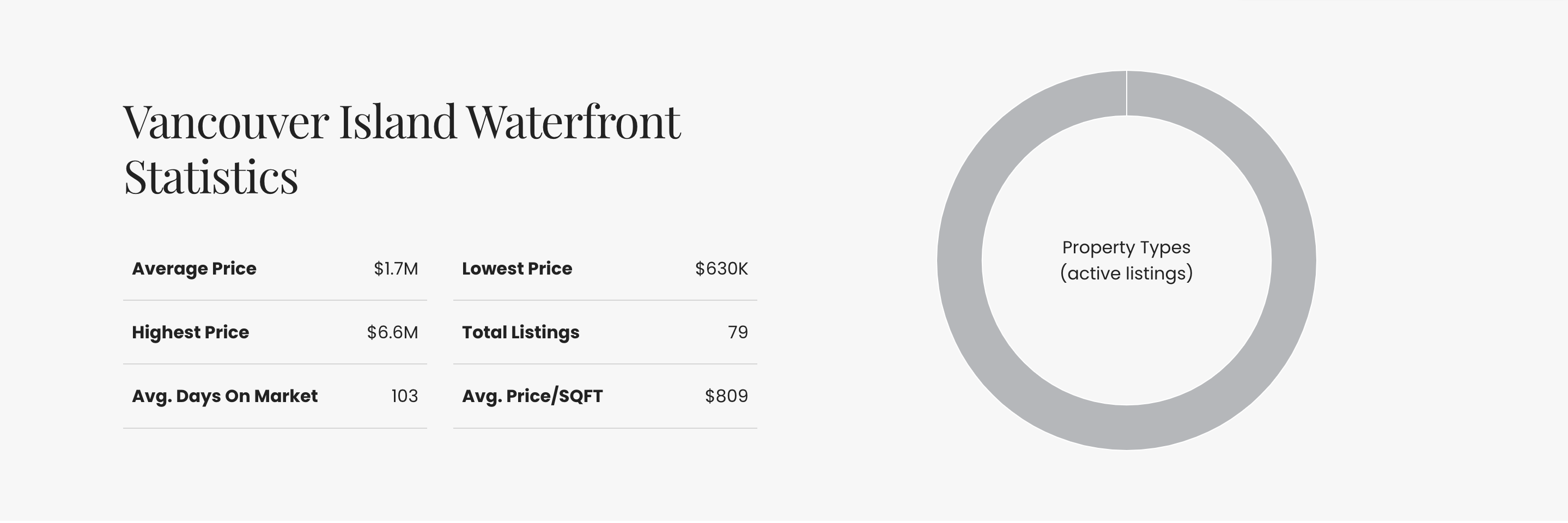
Task: Click the Total Listings label
Action: click(520, 332)
